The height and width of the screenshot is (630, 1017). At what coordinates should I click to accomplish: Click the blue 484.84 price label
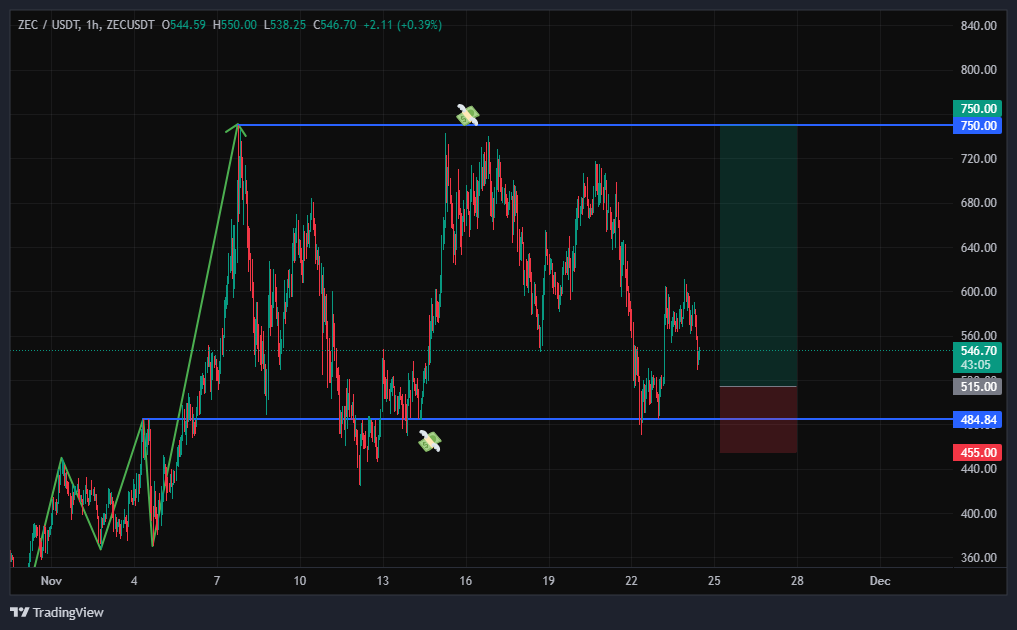[978, 419]
